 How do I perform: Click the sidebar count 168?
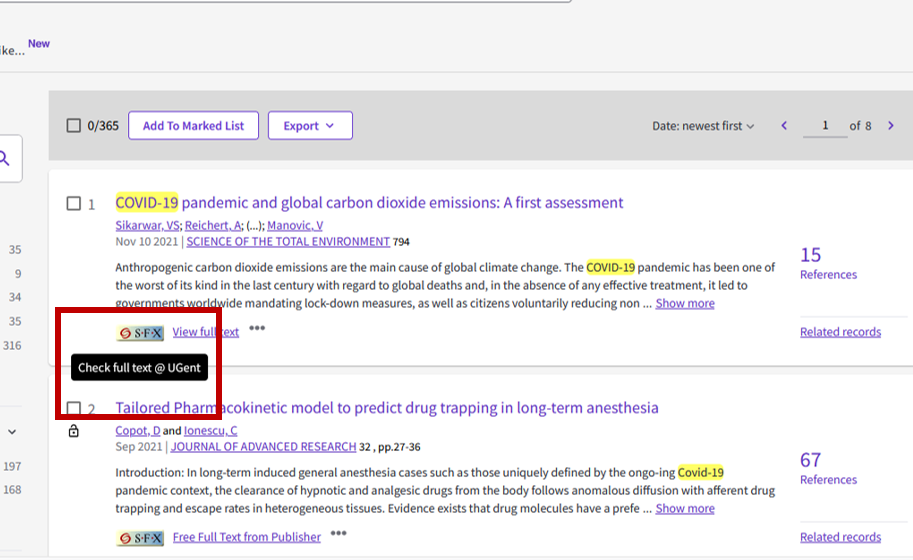(12, 490)
